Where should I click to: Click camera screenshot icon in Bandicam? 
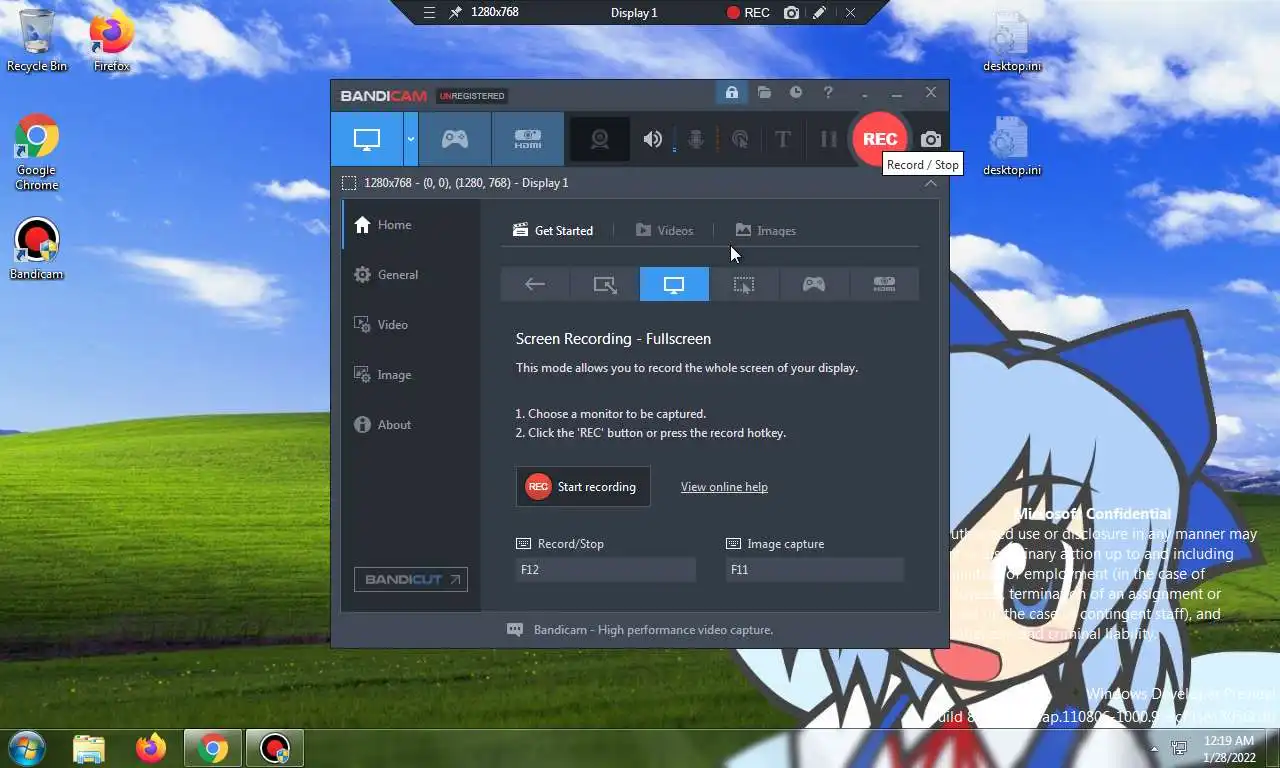click(931, 139)
